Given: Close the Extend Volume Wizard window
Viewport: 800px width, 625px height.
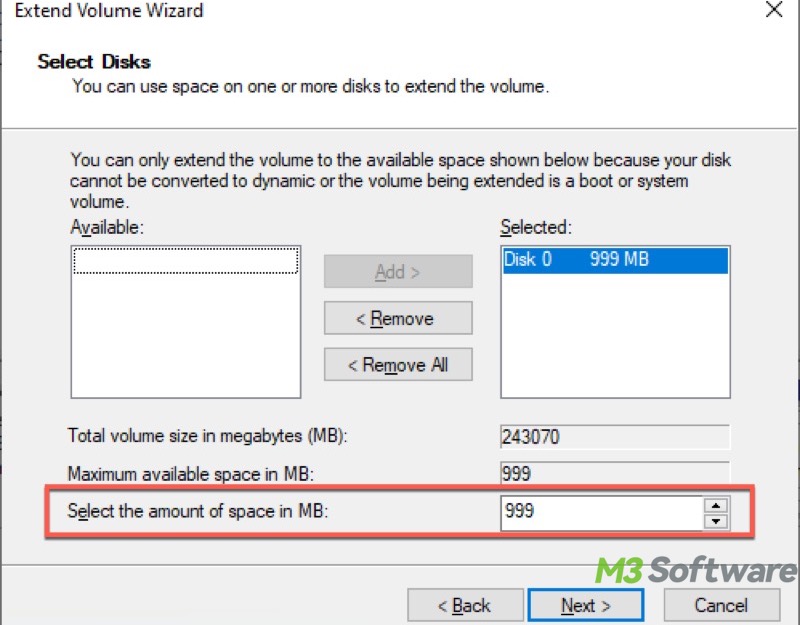Looking at the screenshot, I should 773,11.
